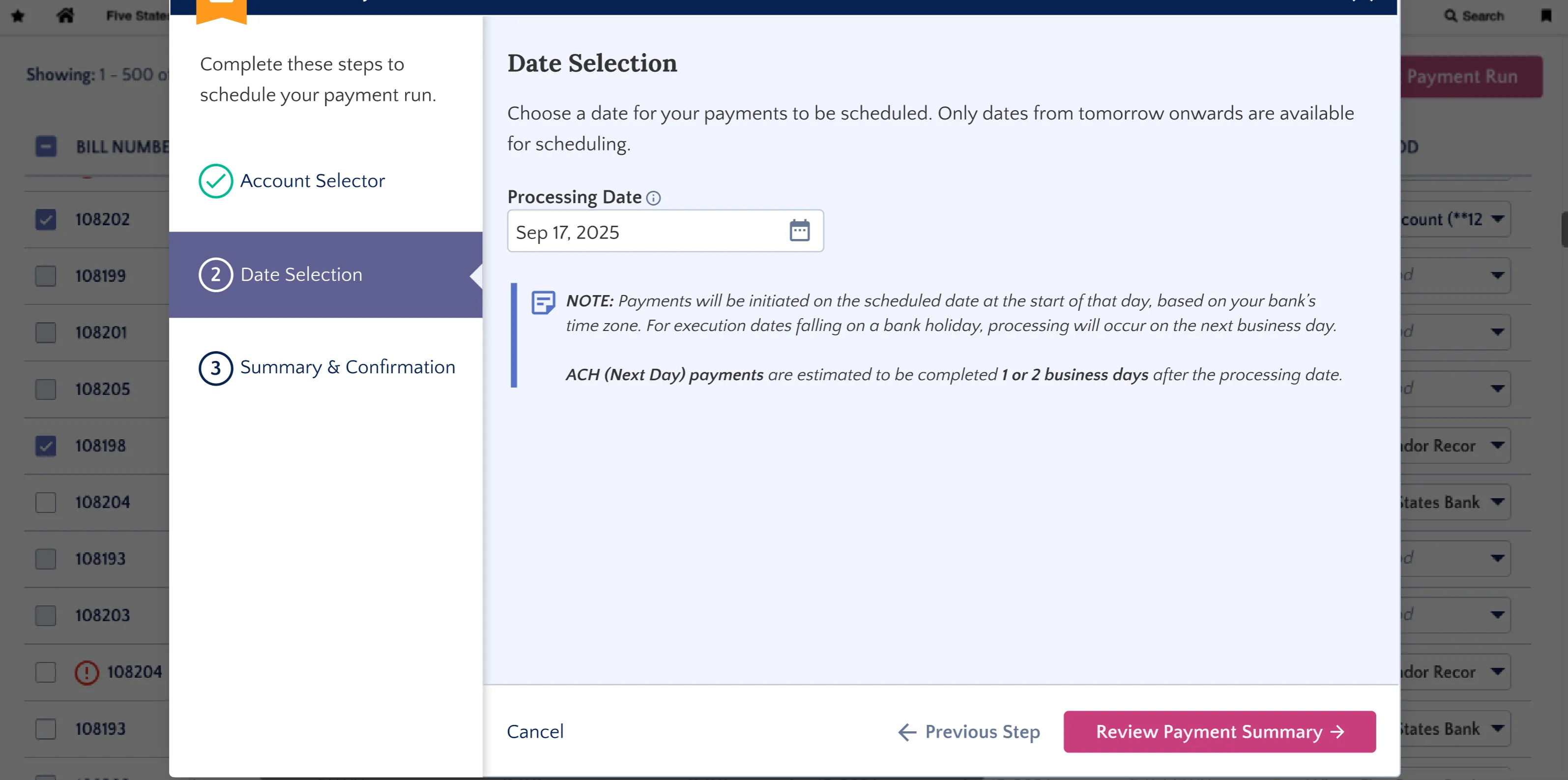Click the note icon beside NOTE text

(543, 302)
